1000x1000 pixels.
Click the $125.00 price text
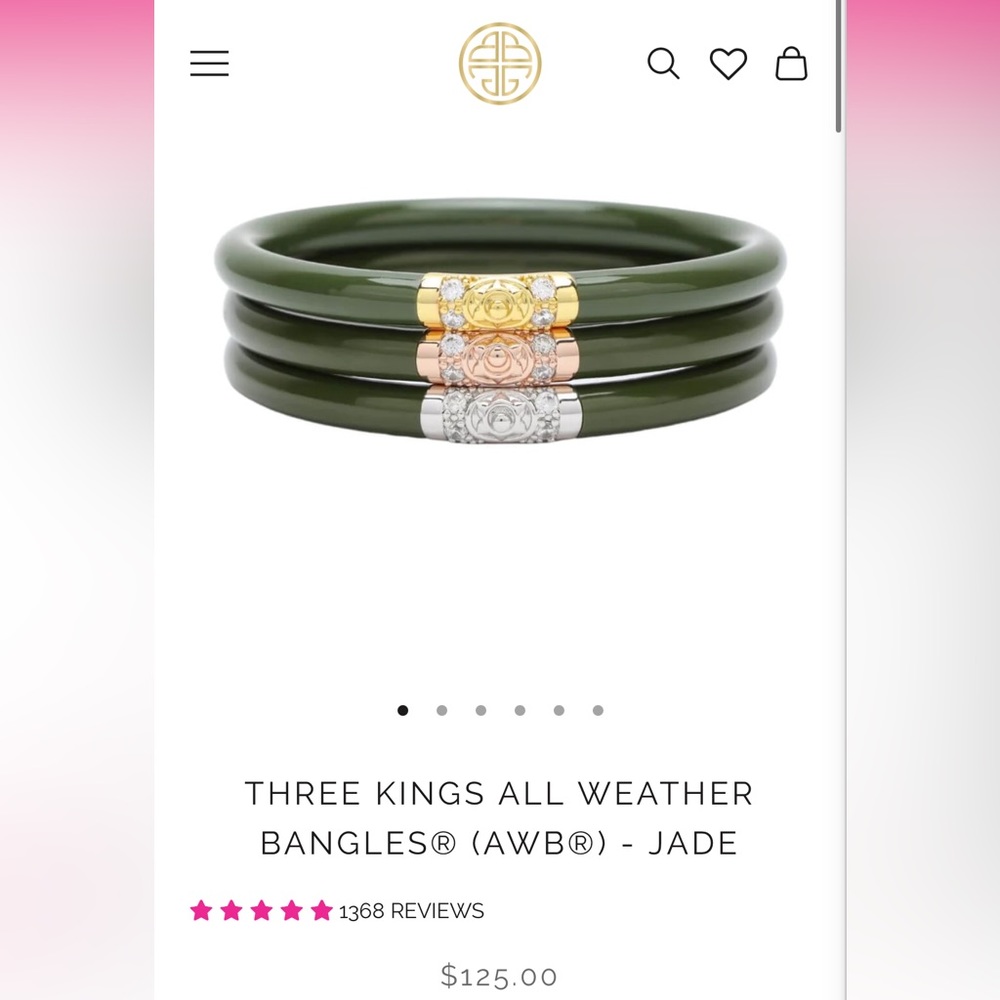[499, 976]
